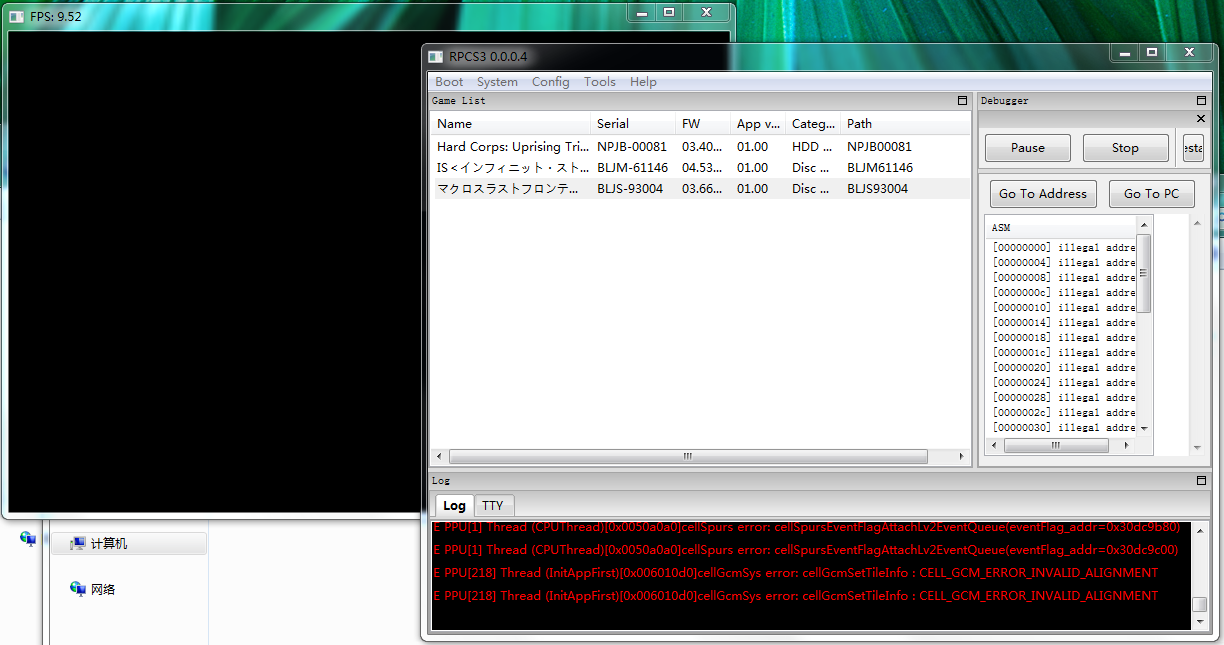Click the Go To PC button
Image resolution: width=1224 pixels, height=645 pixels.
1151,194
